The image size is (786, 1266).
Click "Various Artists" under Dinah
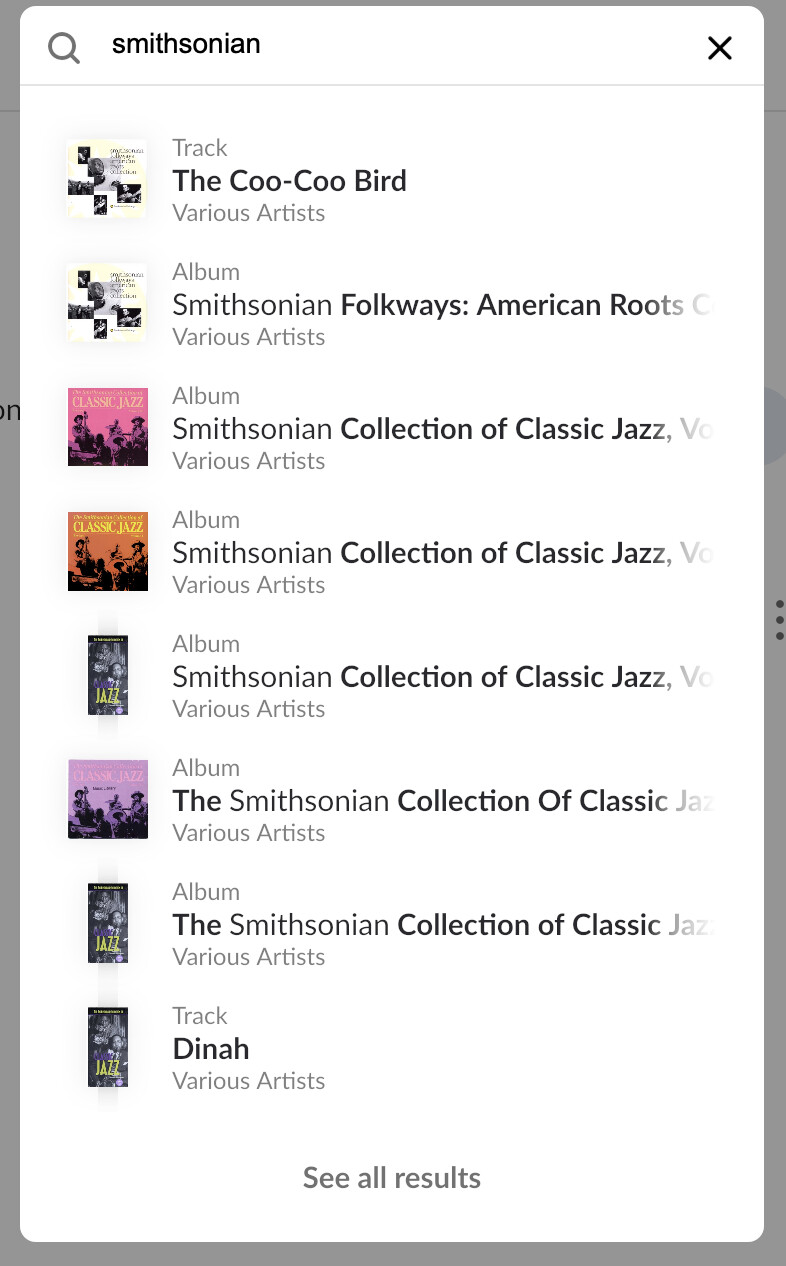[x=248, y=1081]
